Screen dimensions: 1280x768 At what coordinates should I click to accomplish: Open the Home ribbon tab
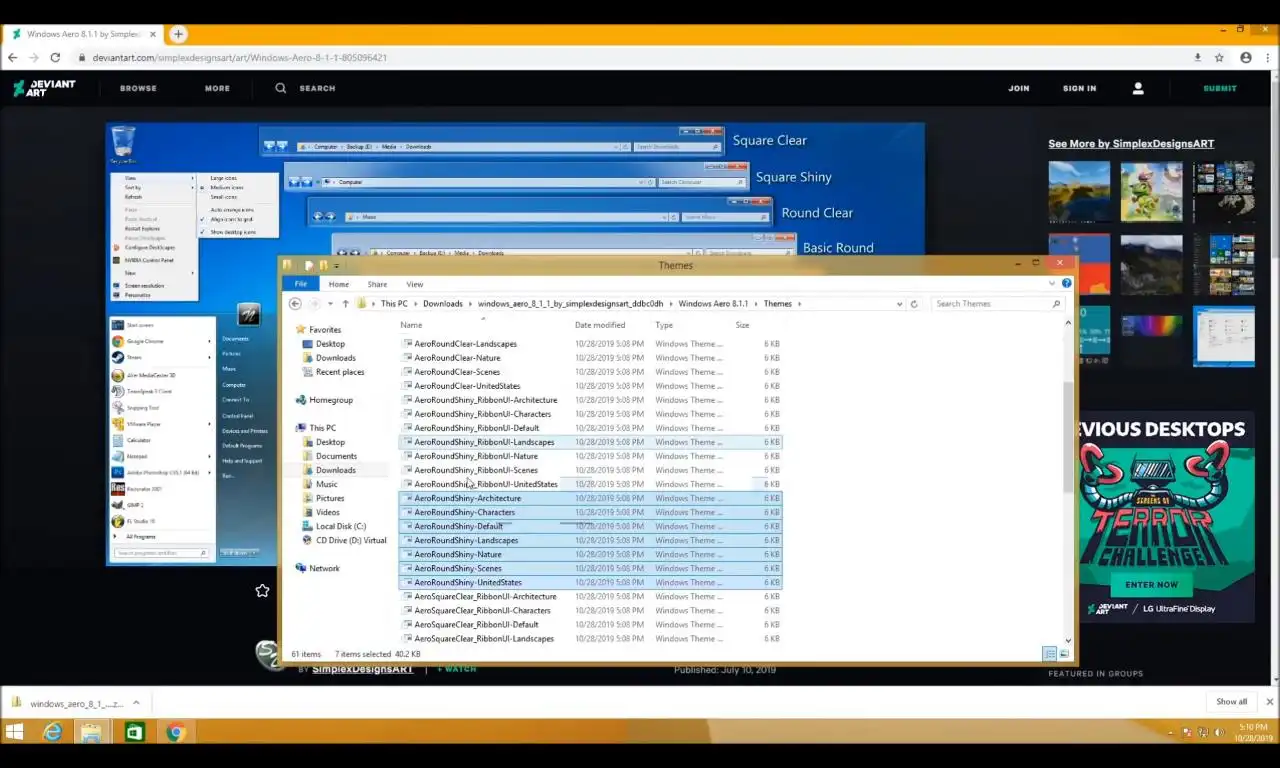click(x=339, y=284)
